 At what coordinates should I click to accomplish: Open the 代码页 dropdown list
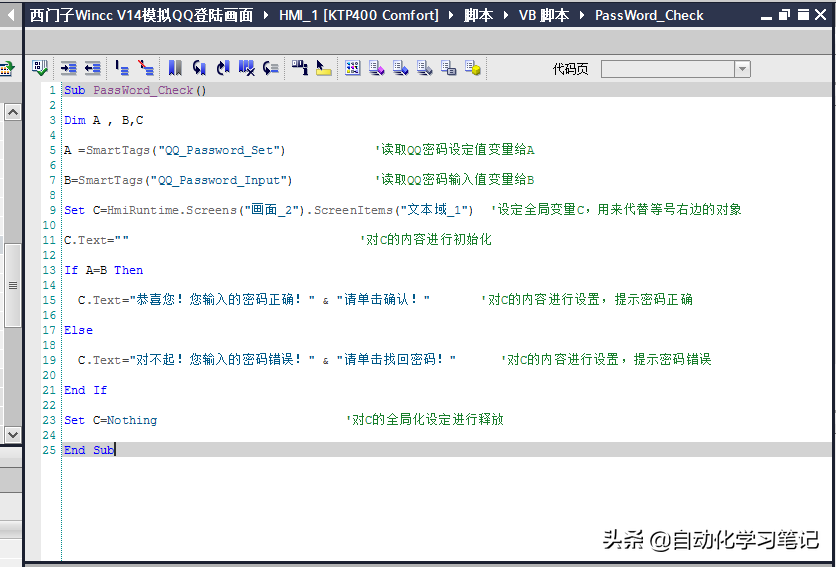click(742, 69)
